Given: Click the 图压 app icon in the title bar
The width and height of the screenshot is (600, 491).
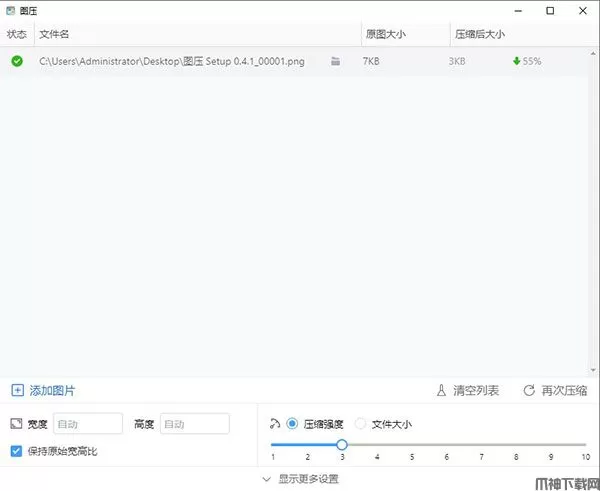Looking at the screenshot, I should [11, 11].
